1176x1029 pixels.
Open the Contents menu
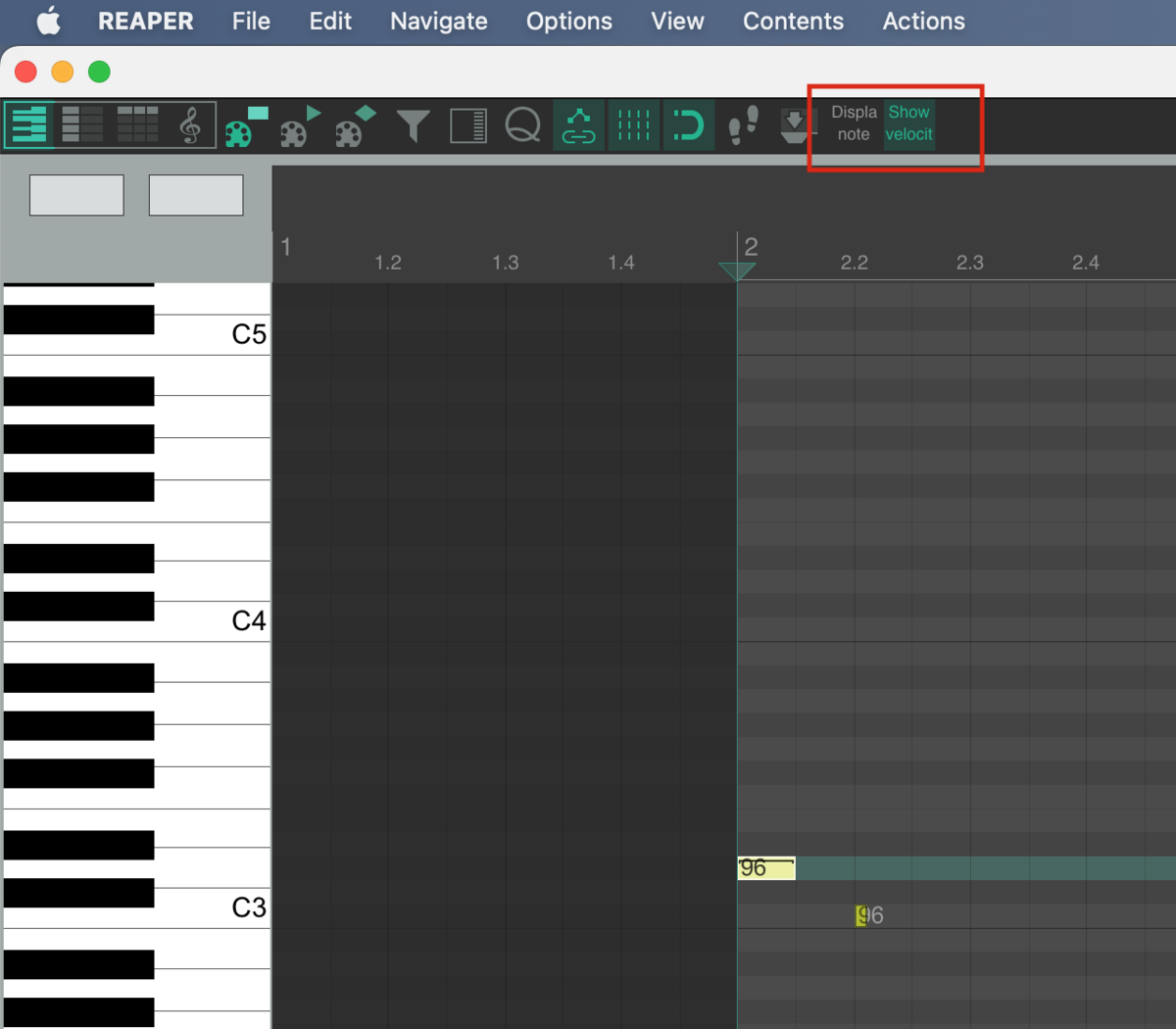[793, 21]
